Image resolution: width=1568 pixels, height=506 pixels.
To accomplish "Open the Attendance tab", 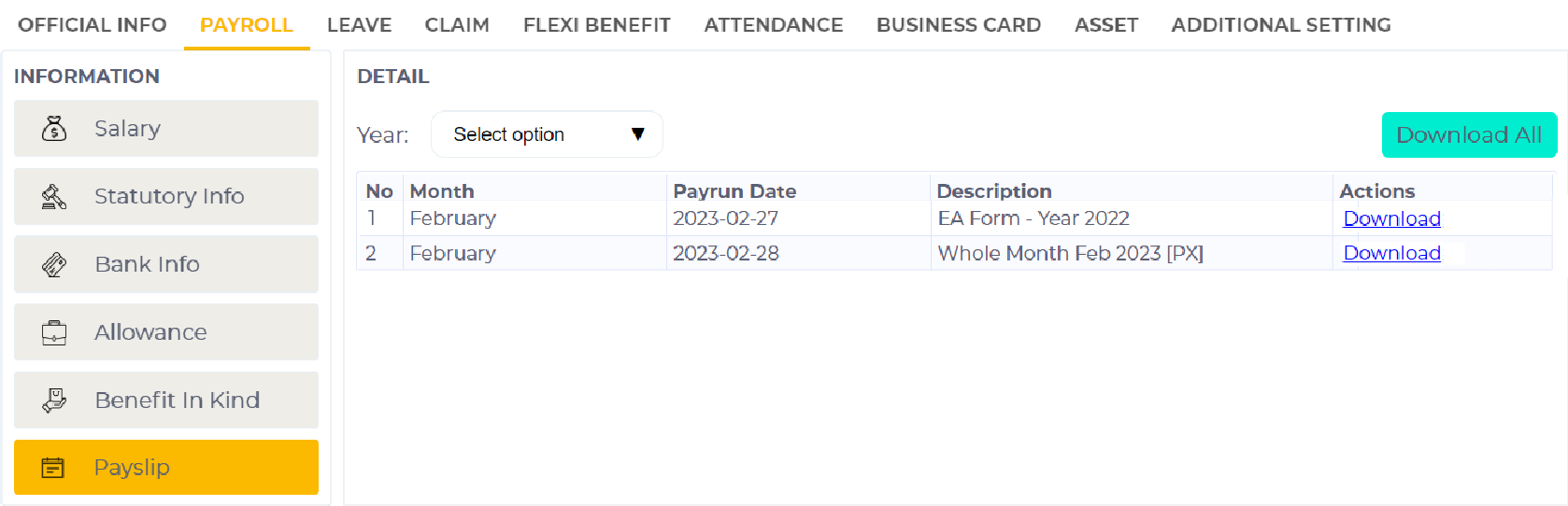I will click(773, 25).
